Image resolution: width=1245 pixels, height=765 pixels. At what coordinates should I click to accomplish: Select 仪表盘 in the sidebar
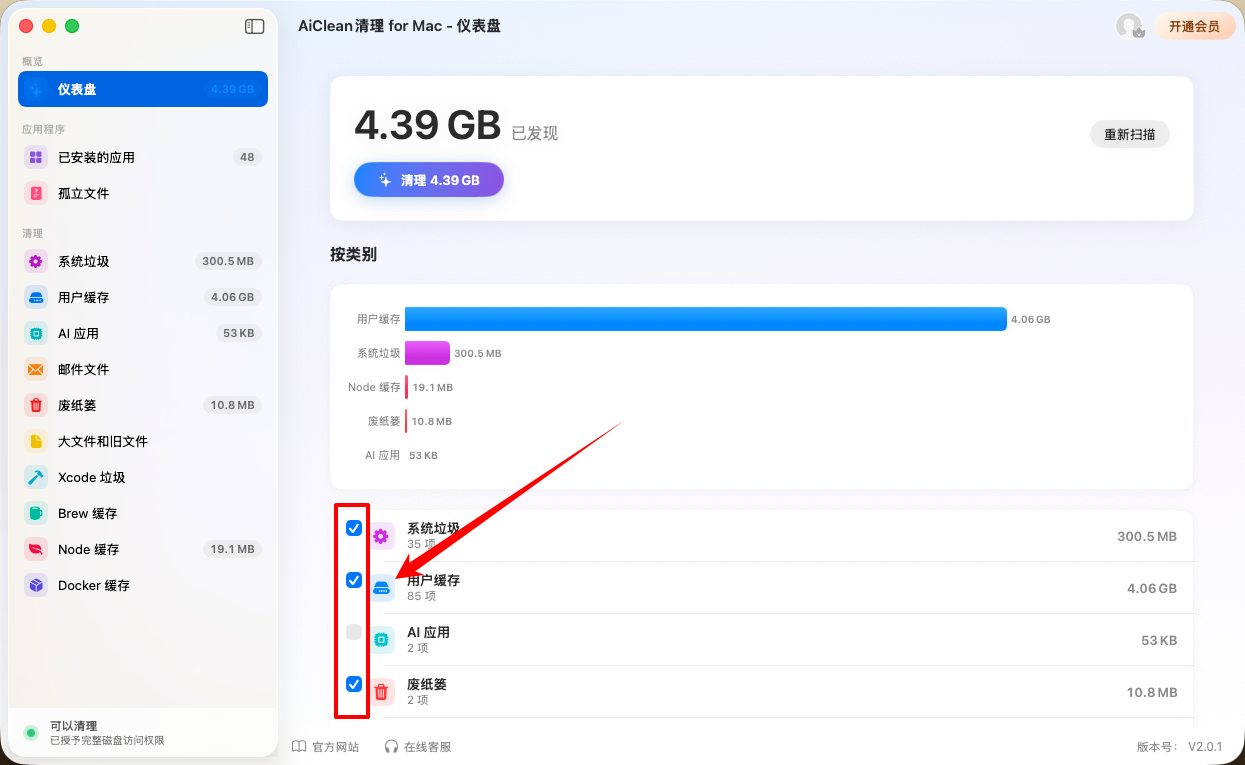tap(143, 89)
